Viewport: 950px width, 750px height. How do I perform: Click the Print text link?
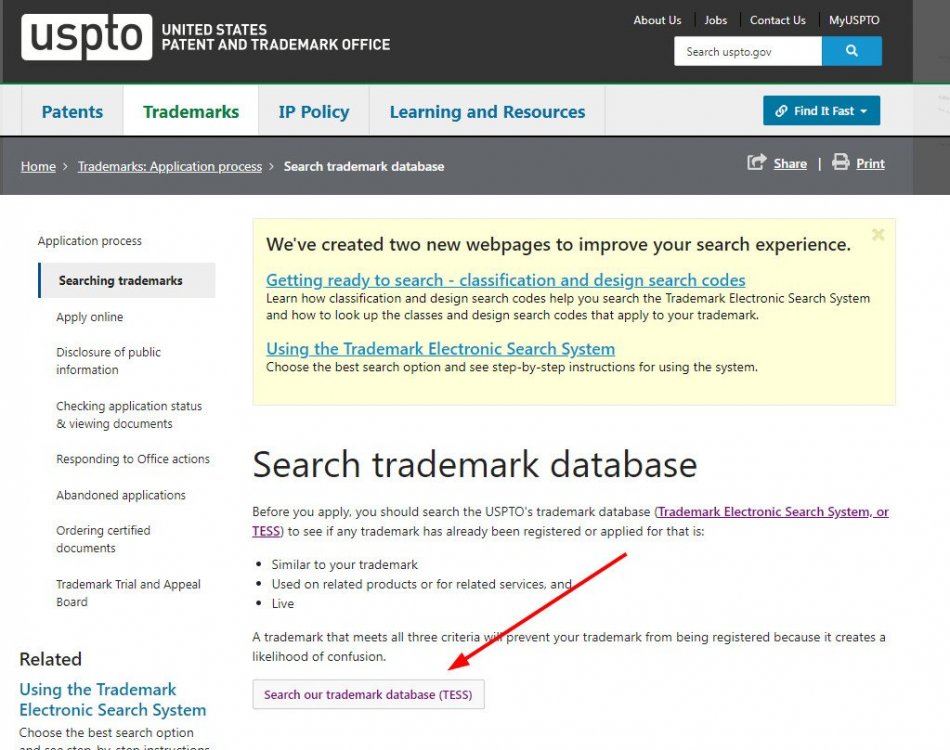[870, 164]
